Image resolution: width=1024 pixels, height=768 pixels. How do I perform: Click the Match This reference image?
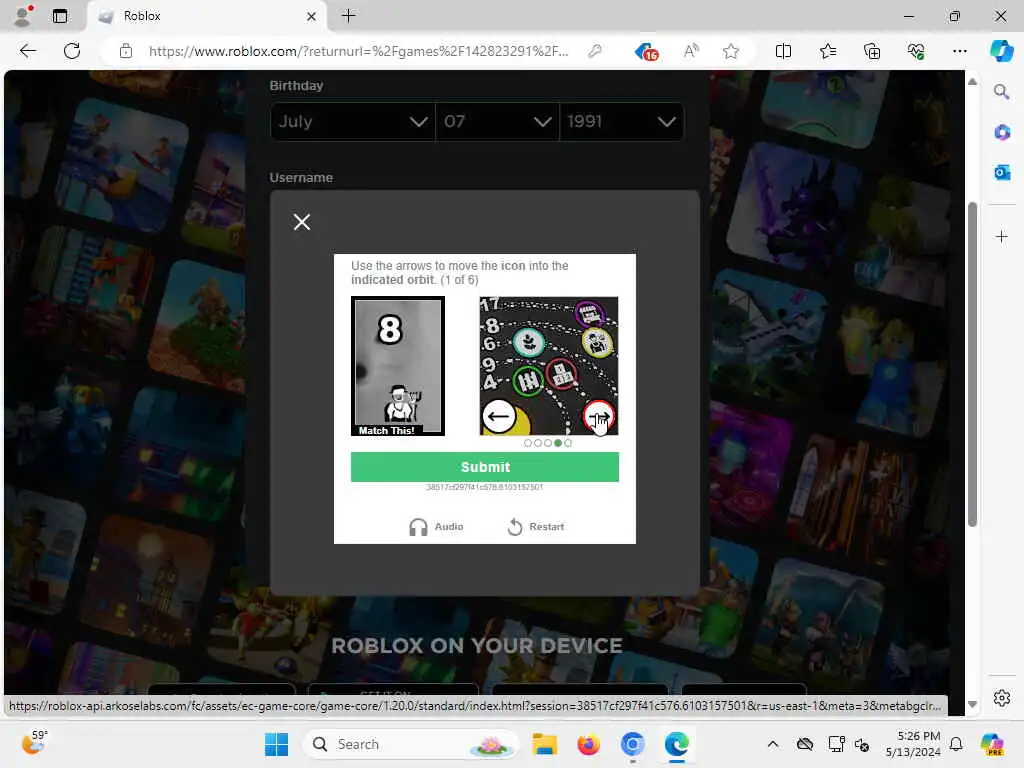click(x=398, y=366)
